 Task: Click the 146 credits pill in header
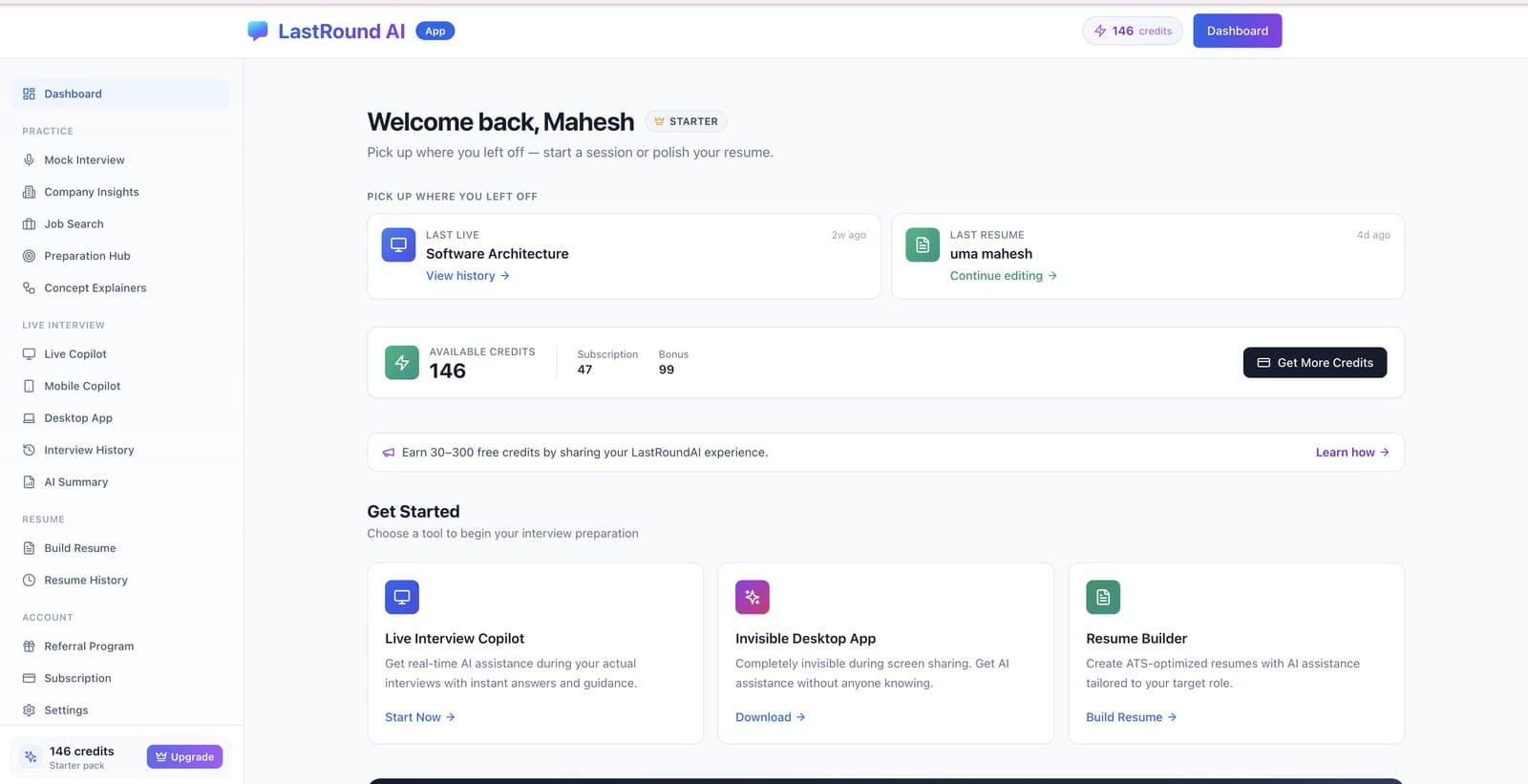click(x=1133, y=31)
